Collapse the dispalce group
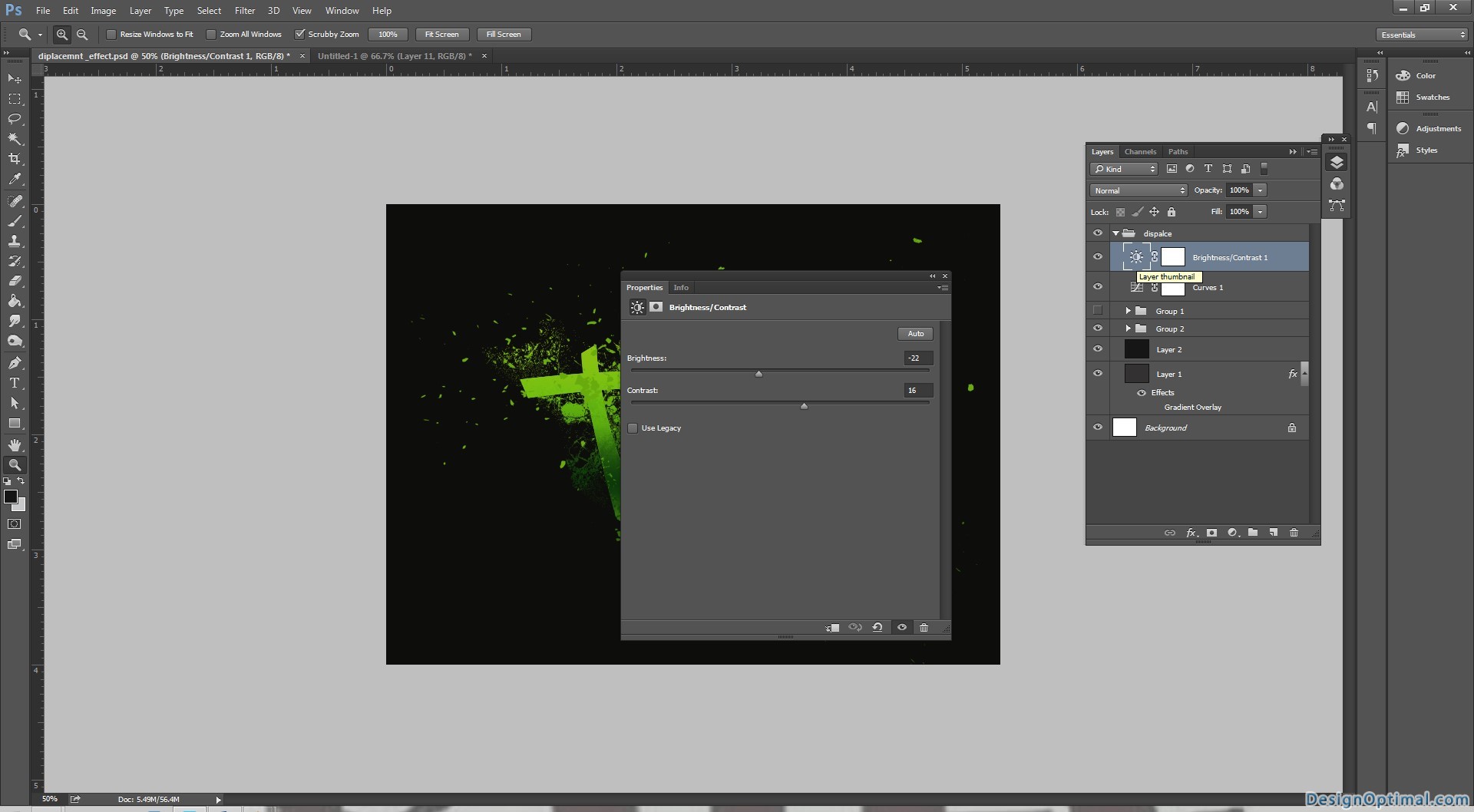 [x=1116, y=233]
